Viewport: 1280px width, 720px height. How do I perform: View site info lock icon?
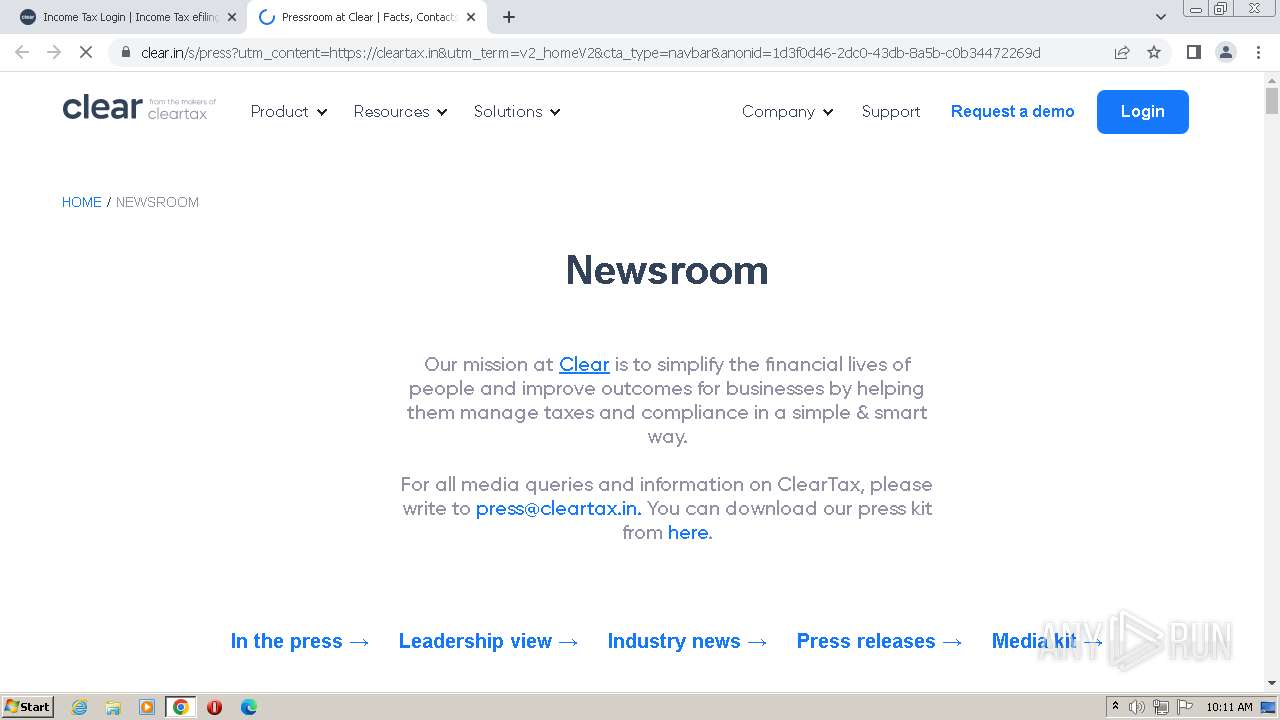124,52
